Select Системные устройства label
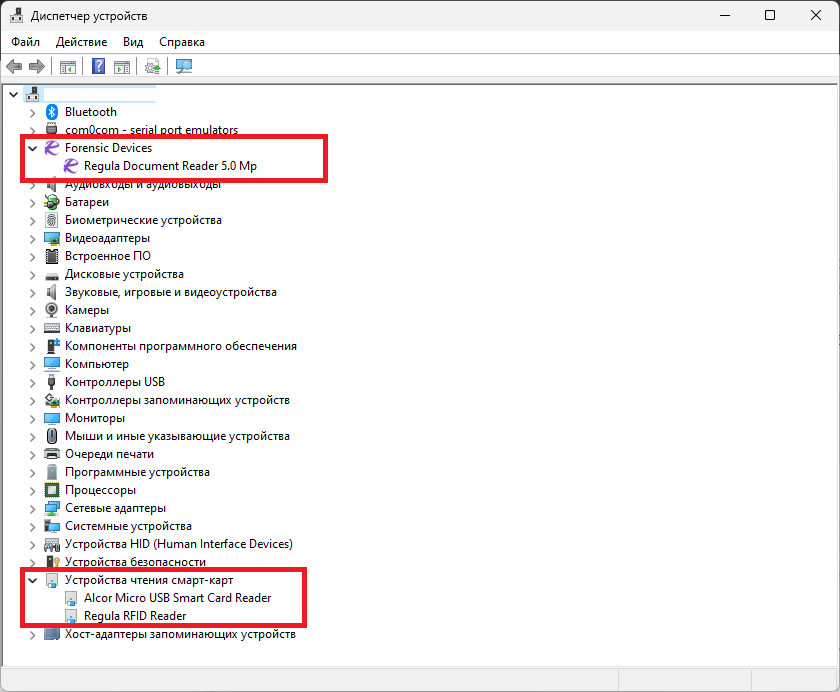This screenshot has width=840, height=692. coord(129,526)
